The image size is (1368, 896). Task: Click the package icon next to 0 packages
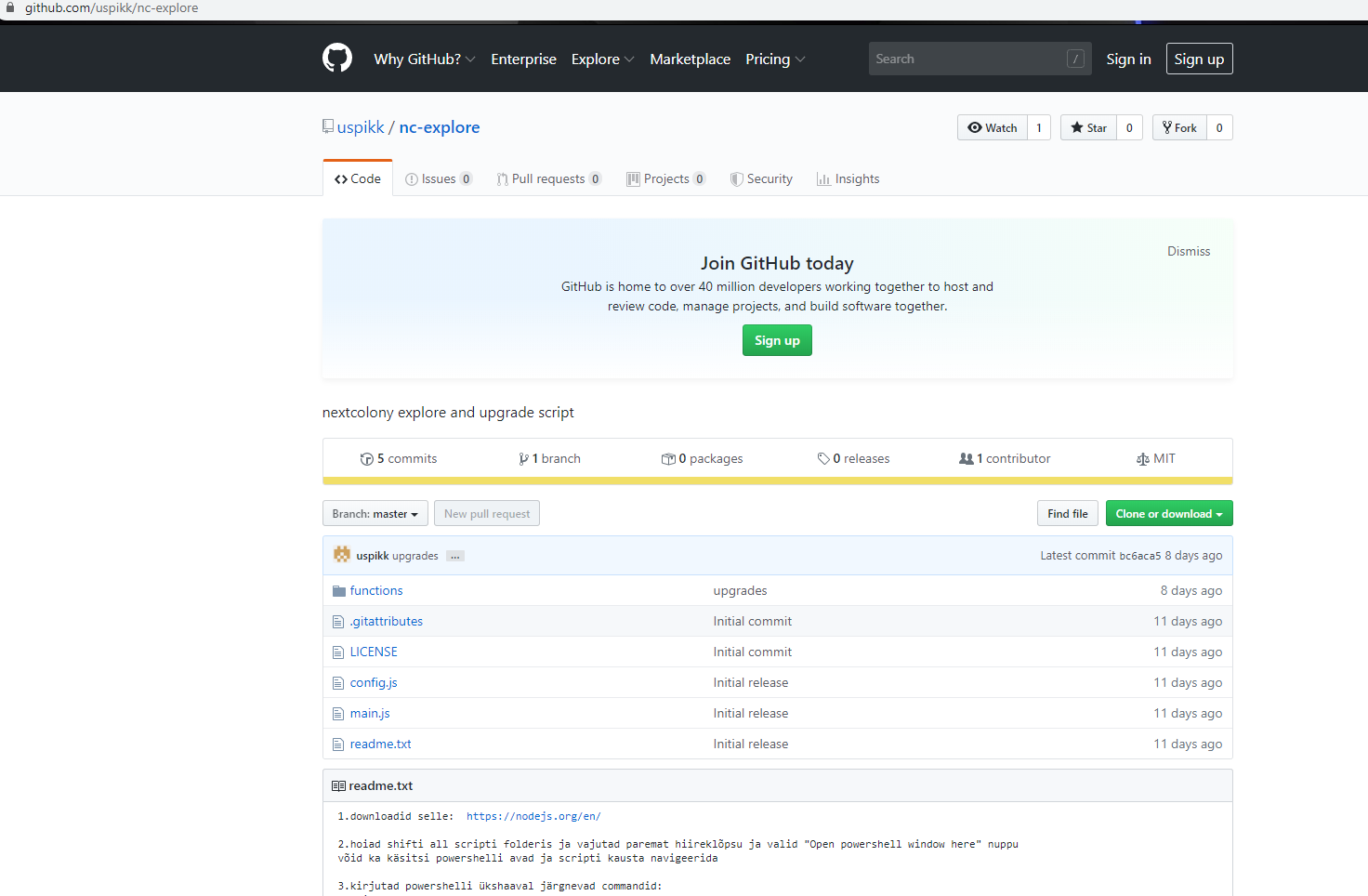pyautogui.click(x=668, y=459)
